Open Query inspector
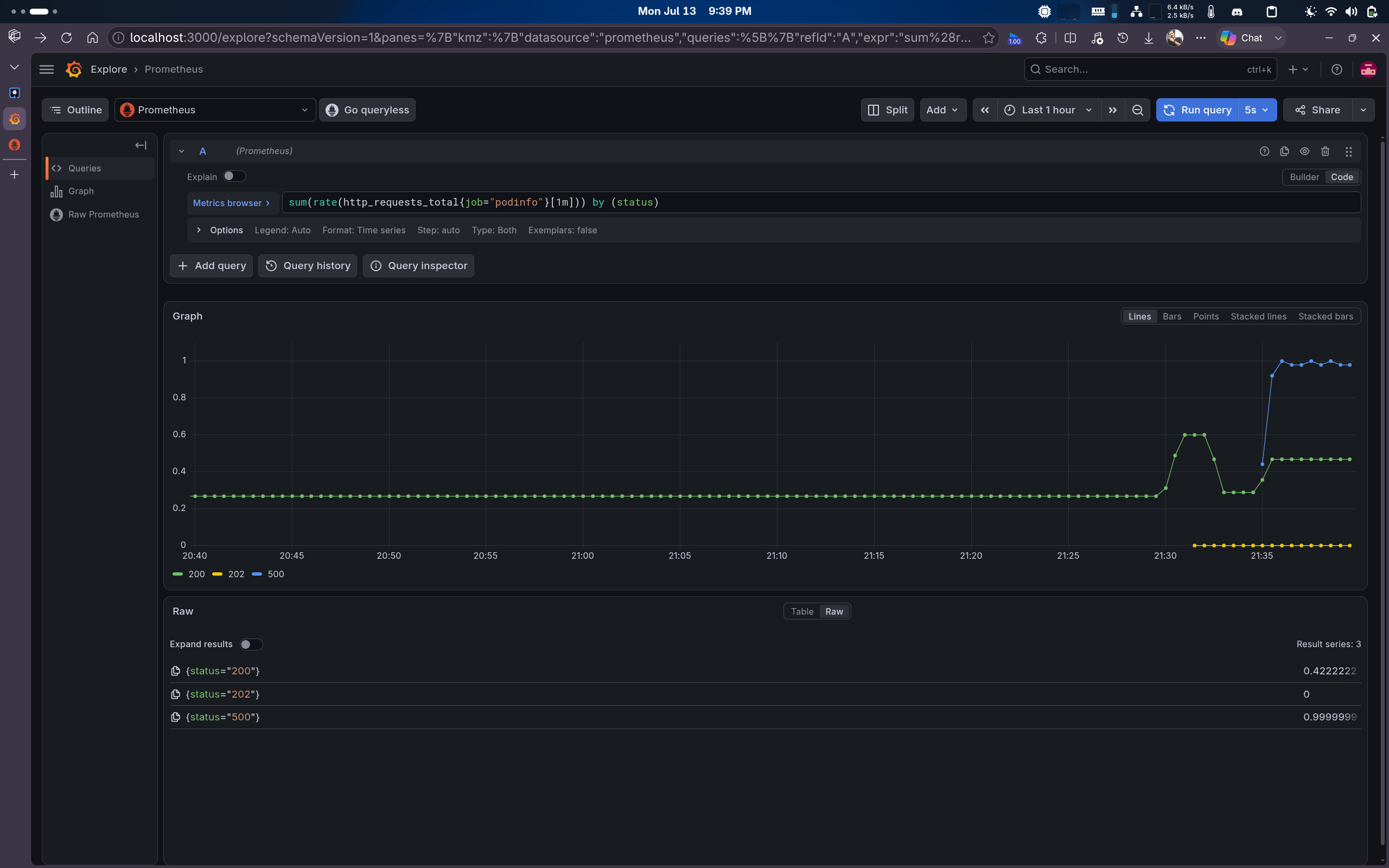Screen dimensions: 1389x868 418,266
